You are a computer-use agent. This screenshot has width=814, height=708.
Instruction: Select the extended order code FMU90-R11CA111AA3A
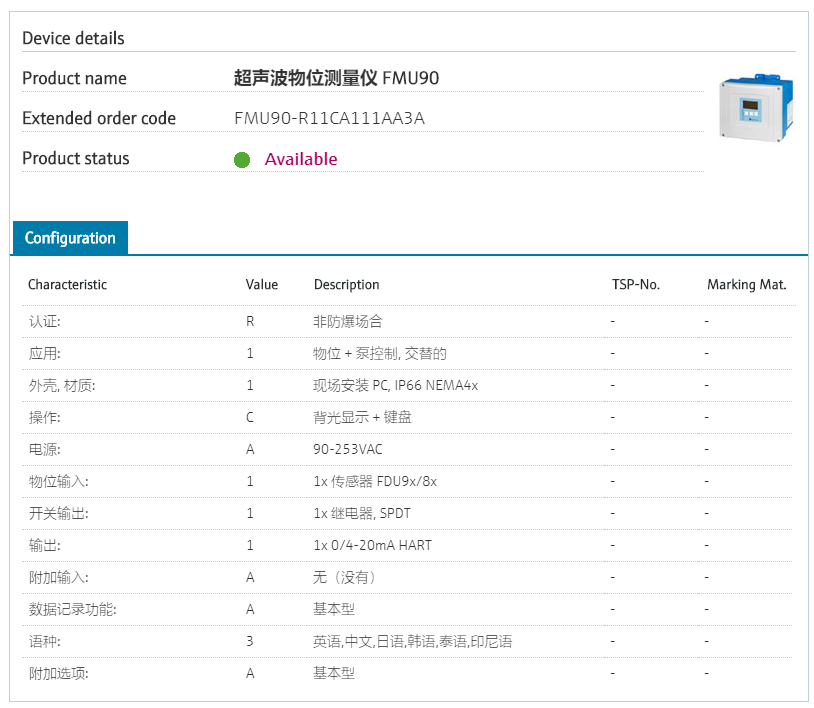click(x=329, y=118)
